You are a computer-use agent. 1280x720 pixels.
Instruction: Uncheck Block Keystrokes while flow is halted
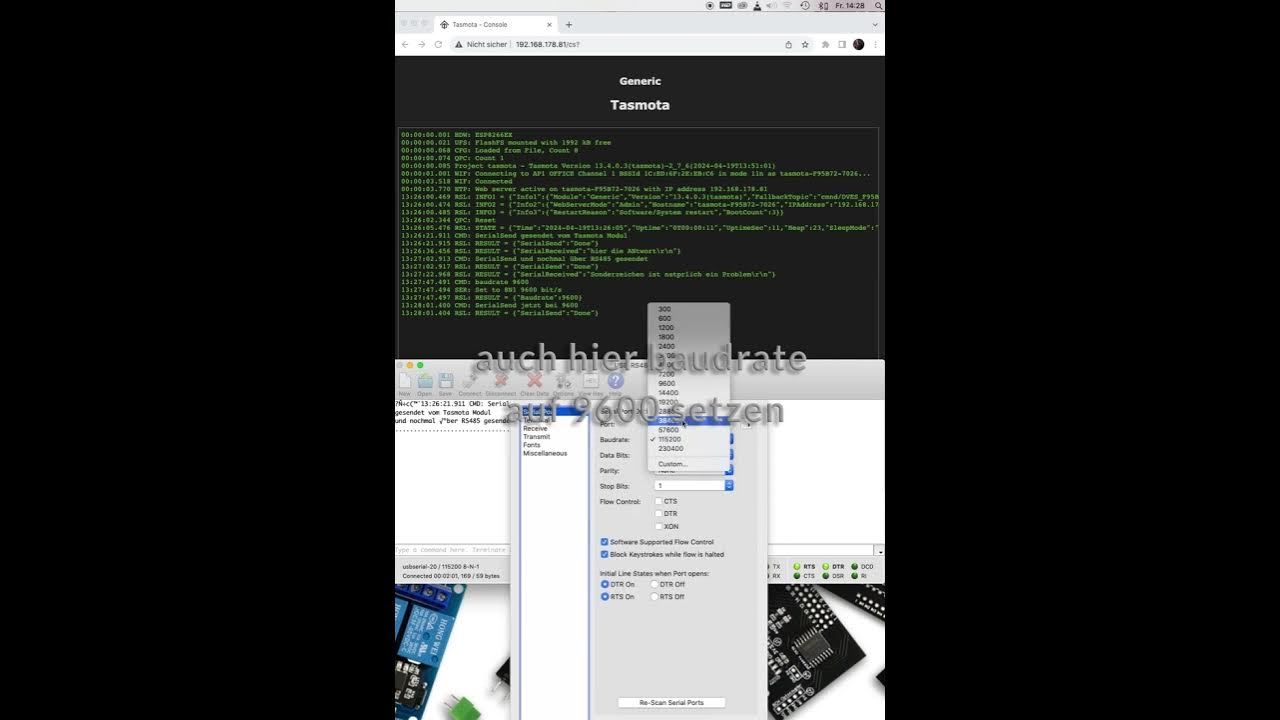click(x=604, y=554)
